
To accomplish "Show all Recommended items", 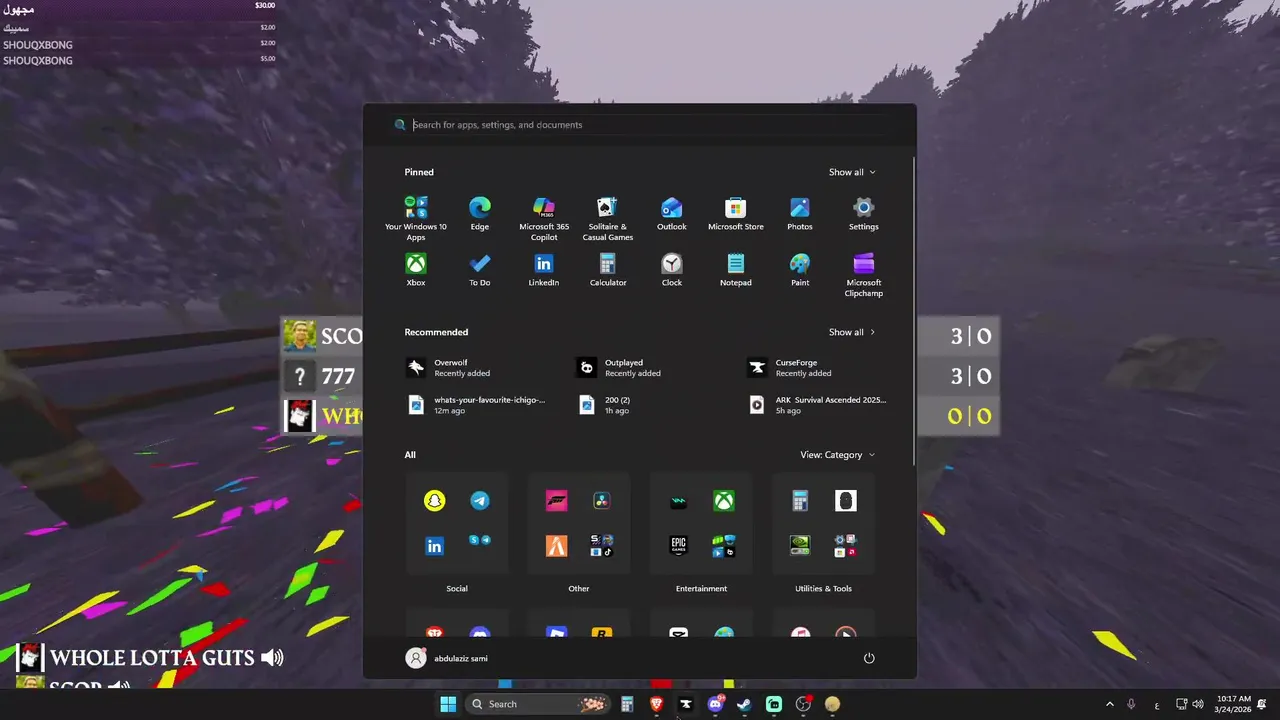I will point(852,332).
